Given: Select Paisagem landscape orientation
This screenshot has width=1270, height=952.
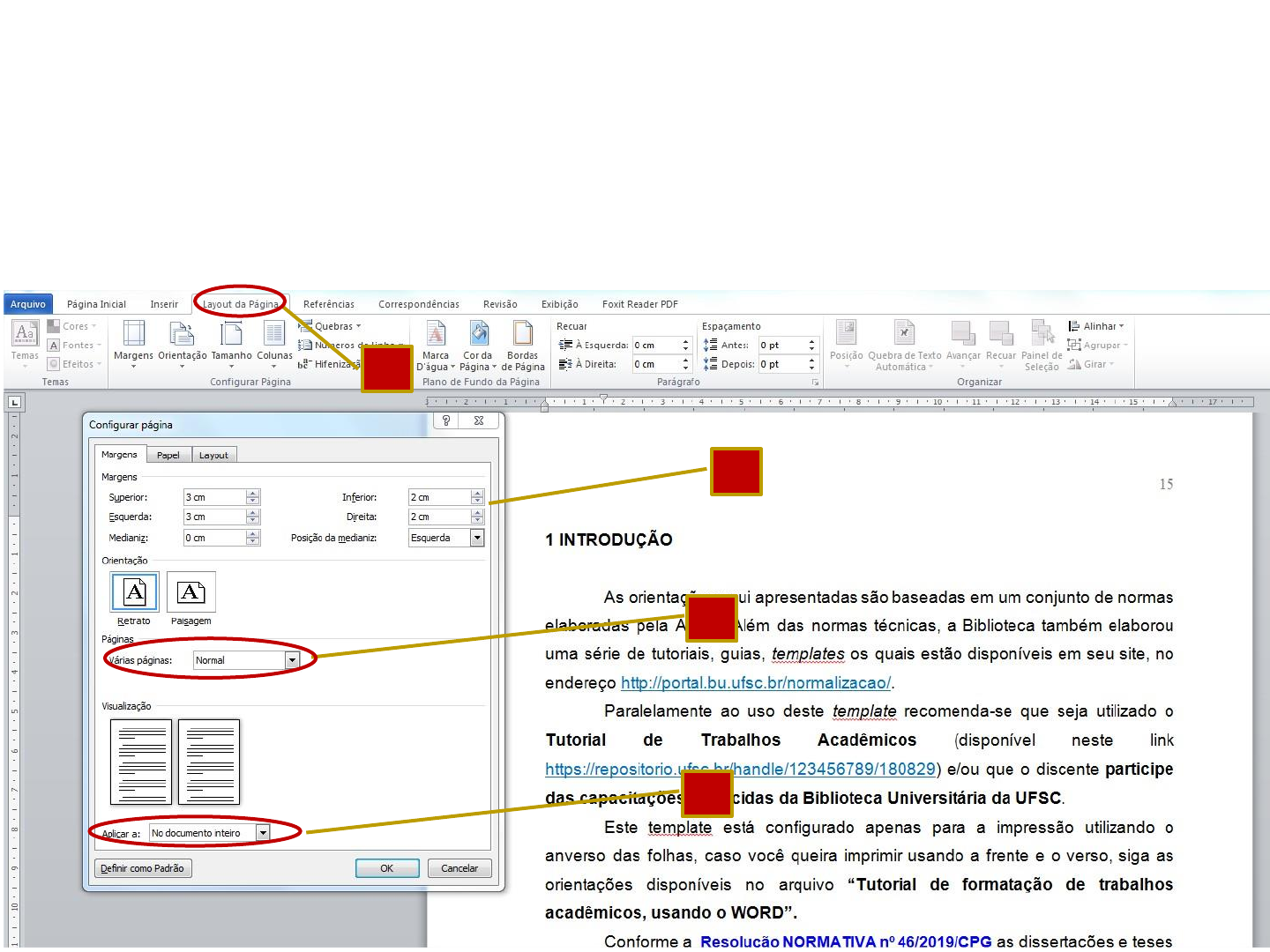Looking at the screenshot, I should coord(191,592).
